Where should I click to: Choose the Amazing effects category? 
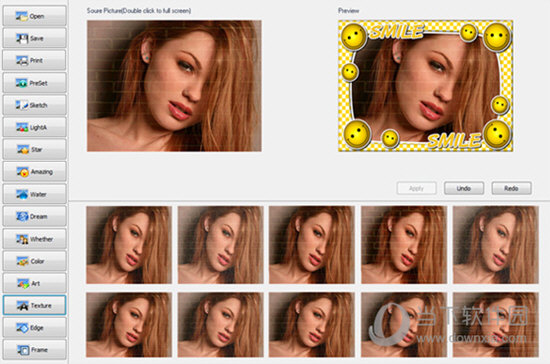pos(34,171)
